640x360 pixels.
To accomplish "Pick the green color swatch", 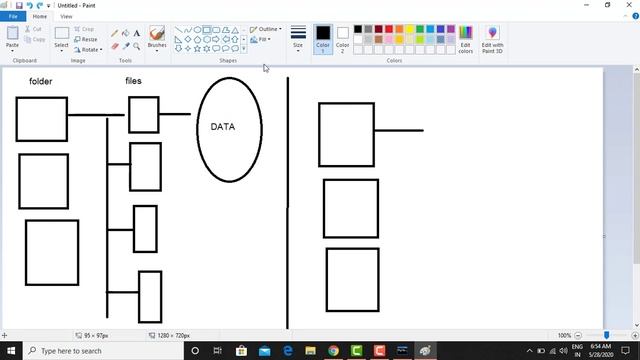I will pyautogui.click(x=420, y=29).
